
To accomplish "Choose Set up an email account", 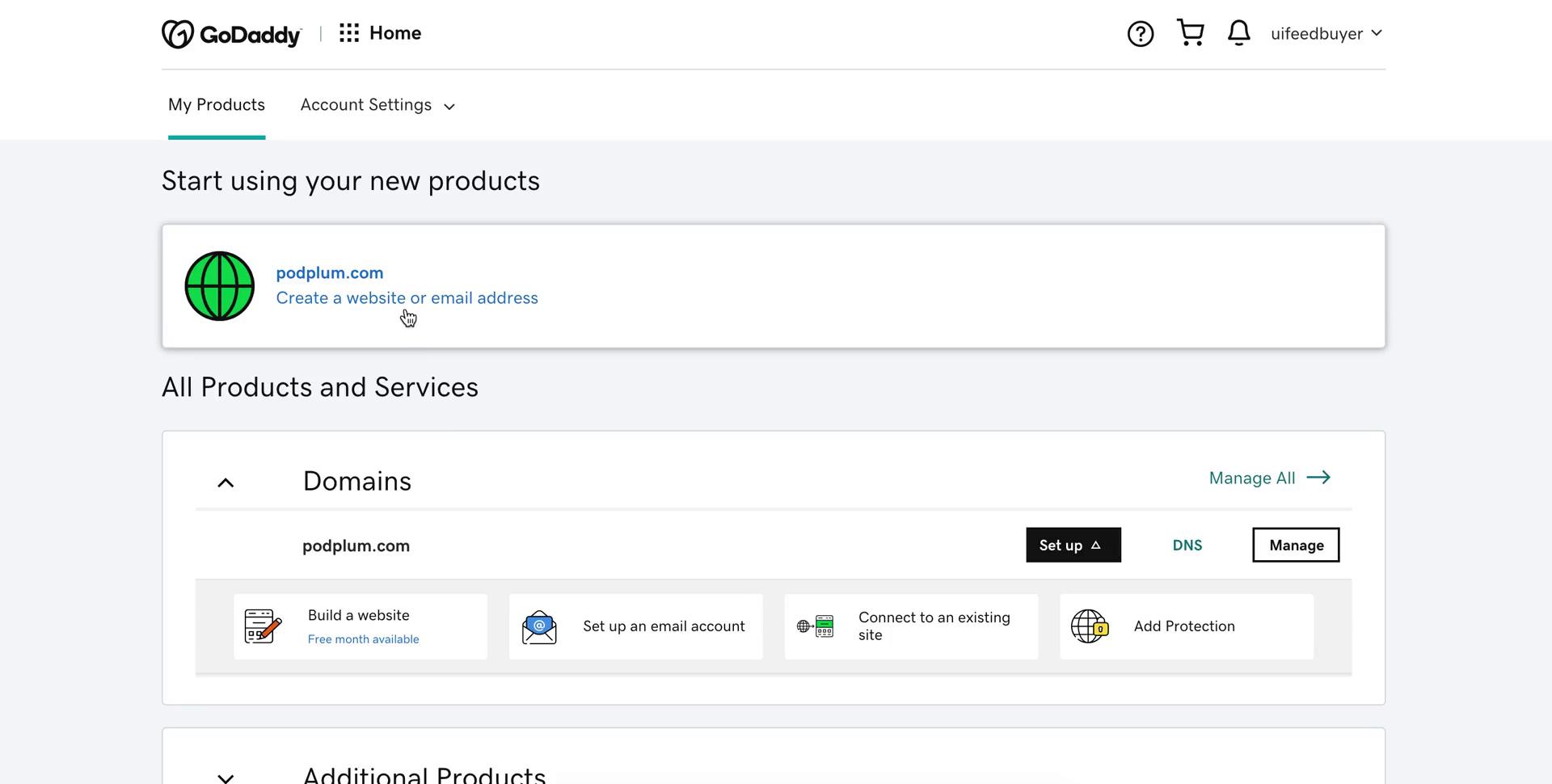I will click(636, 626).
